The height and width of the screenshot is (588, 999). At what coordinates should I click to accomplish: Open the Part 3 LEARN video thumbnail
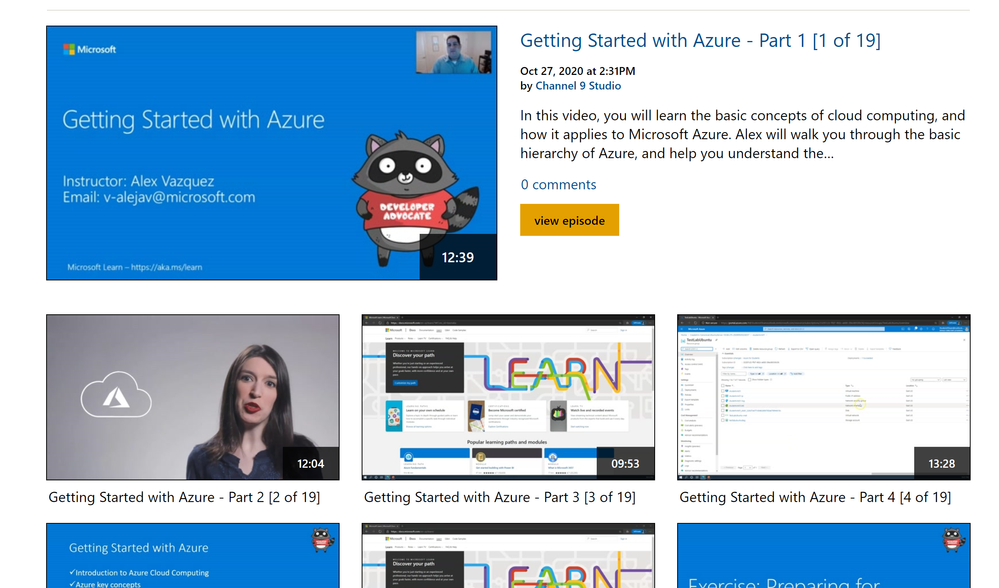pyautogui.click(x=508, y=397)
